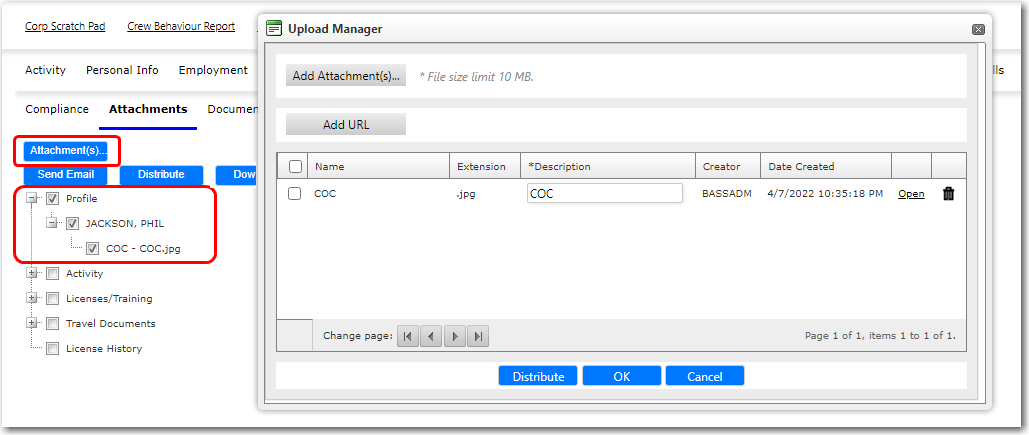Toggle the Travel Documents checkbox
This screenshot has width=1029, height=435.
53,324
